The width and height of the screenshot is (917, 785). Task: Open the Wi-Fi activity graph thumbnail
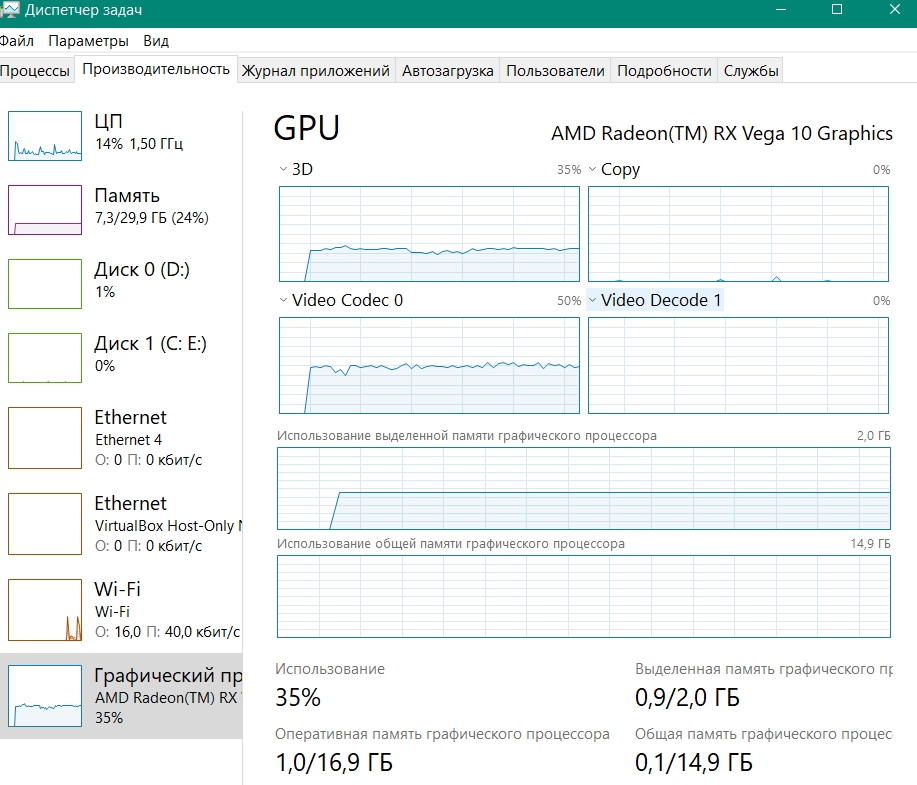[x=45, y=610]
